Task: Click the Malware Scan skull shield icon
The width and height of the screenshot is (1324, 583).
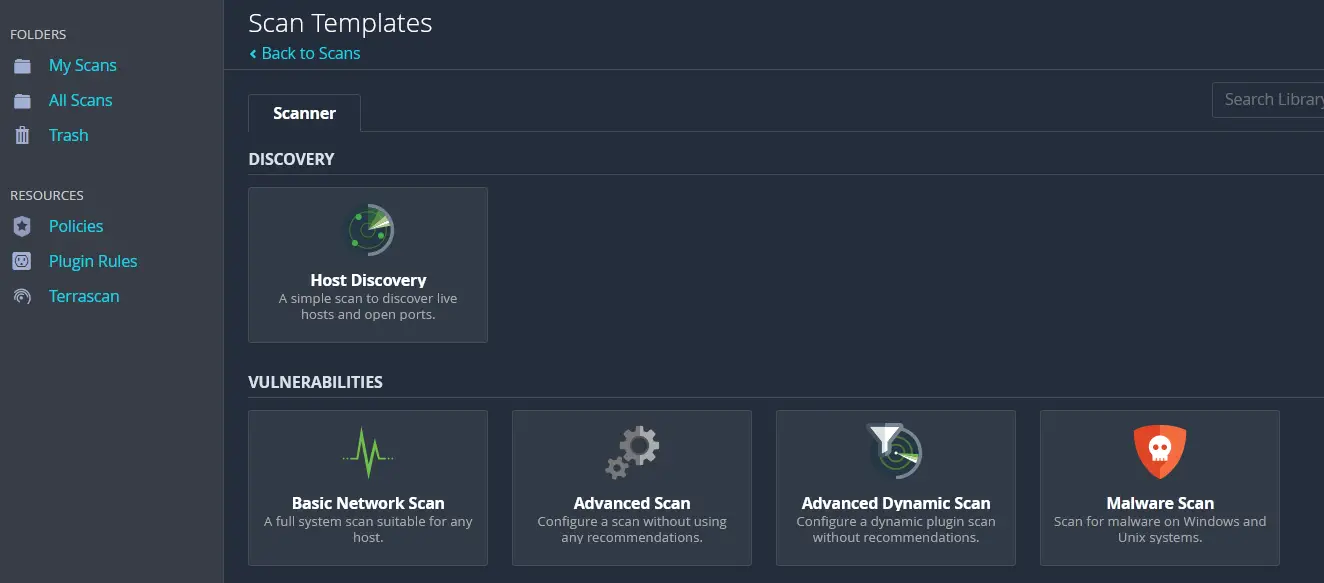Action: tap(1160, 453)
